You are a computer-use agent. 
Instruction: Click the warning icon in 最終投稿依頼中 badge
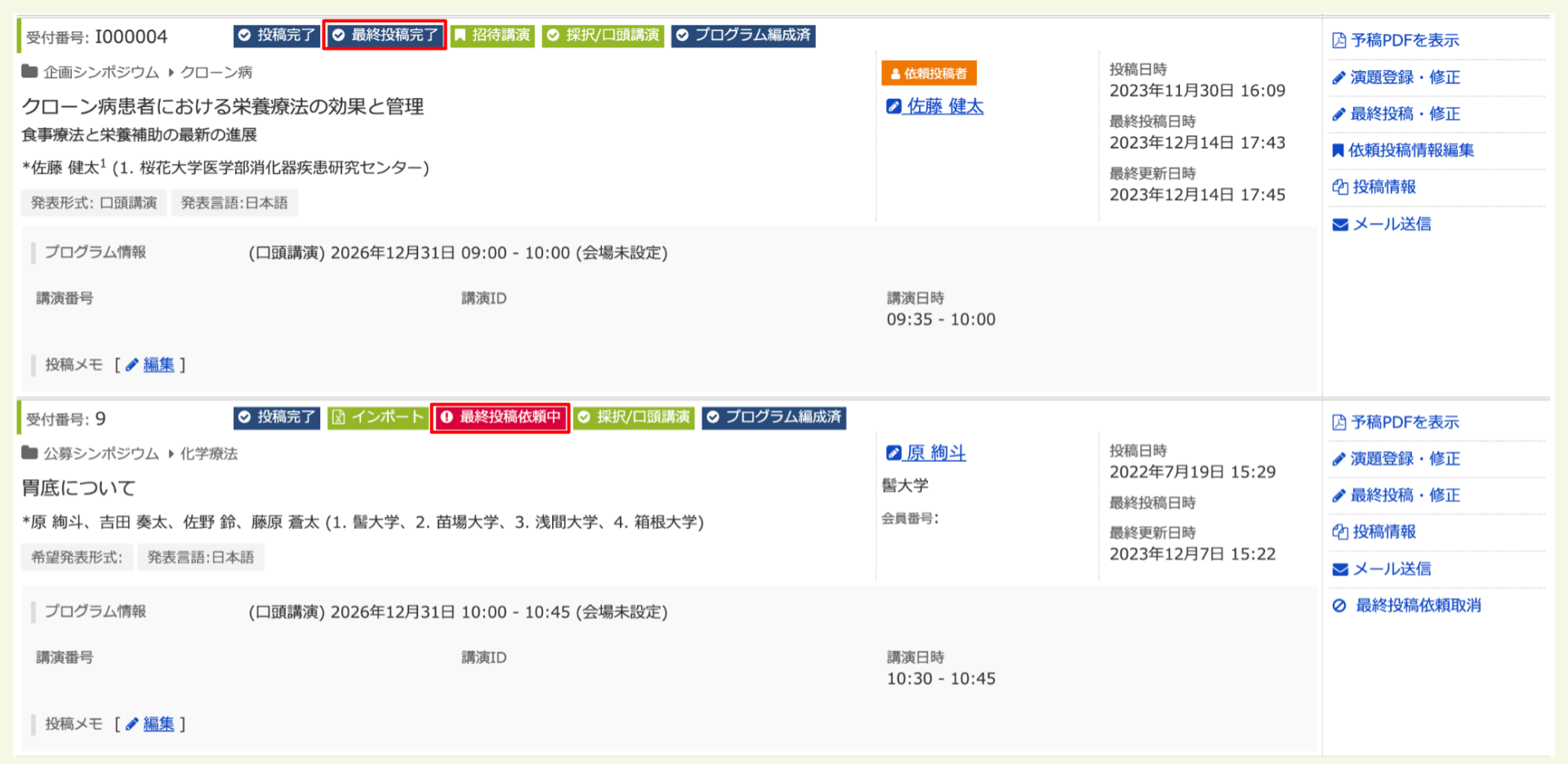(x=446, y=417)
